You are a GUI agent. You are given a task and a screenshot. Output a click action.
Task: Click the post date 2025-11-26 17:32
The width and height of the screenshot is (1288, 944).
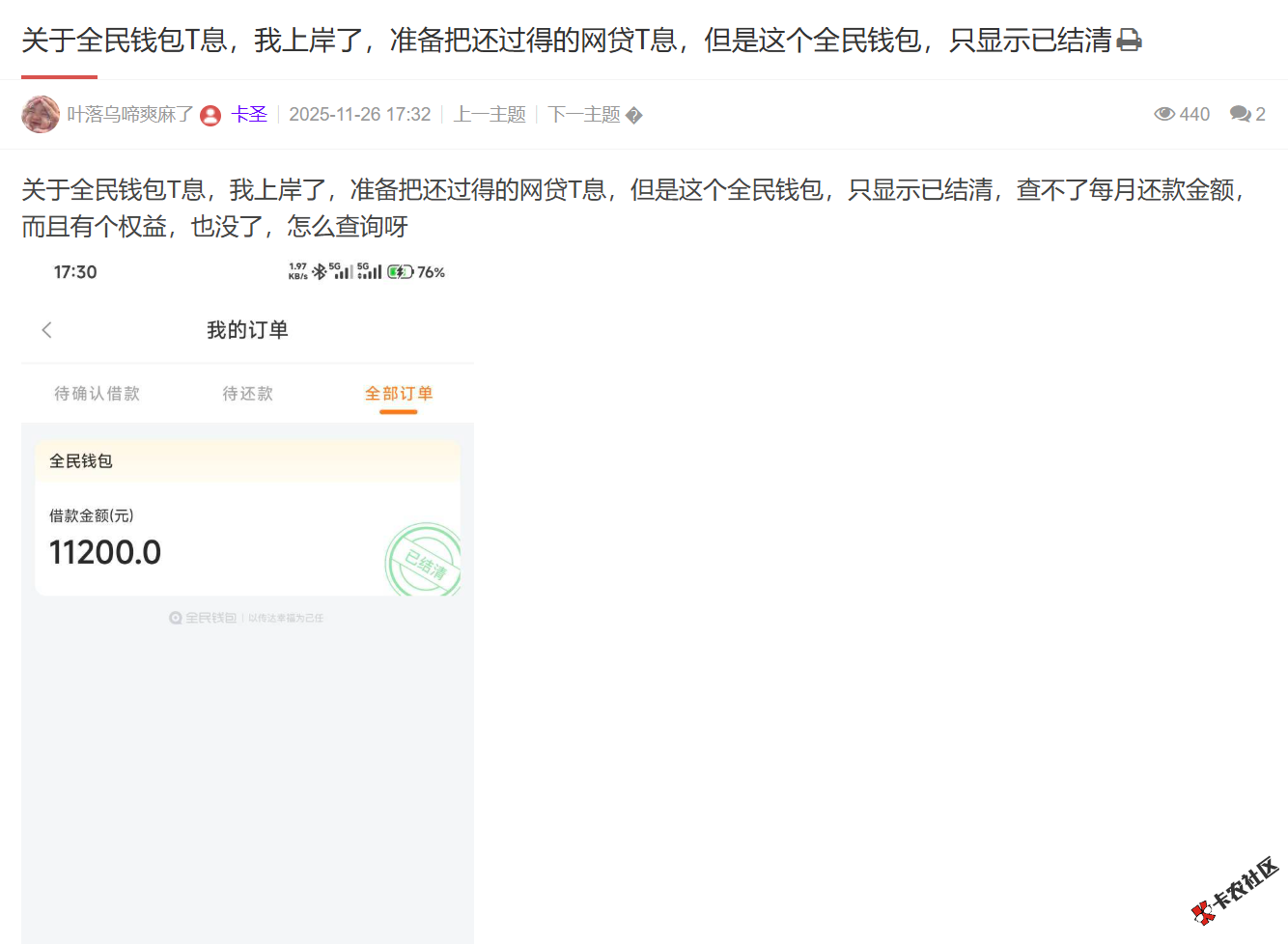click(360, 114)
